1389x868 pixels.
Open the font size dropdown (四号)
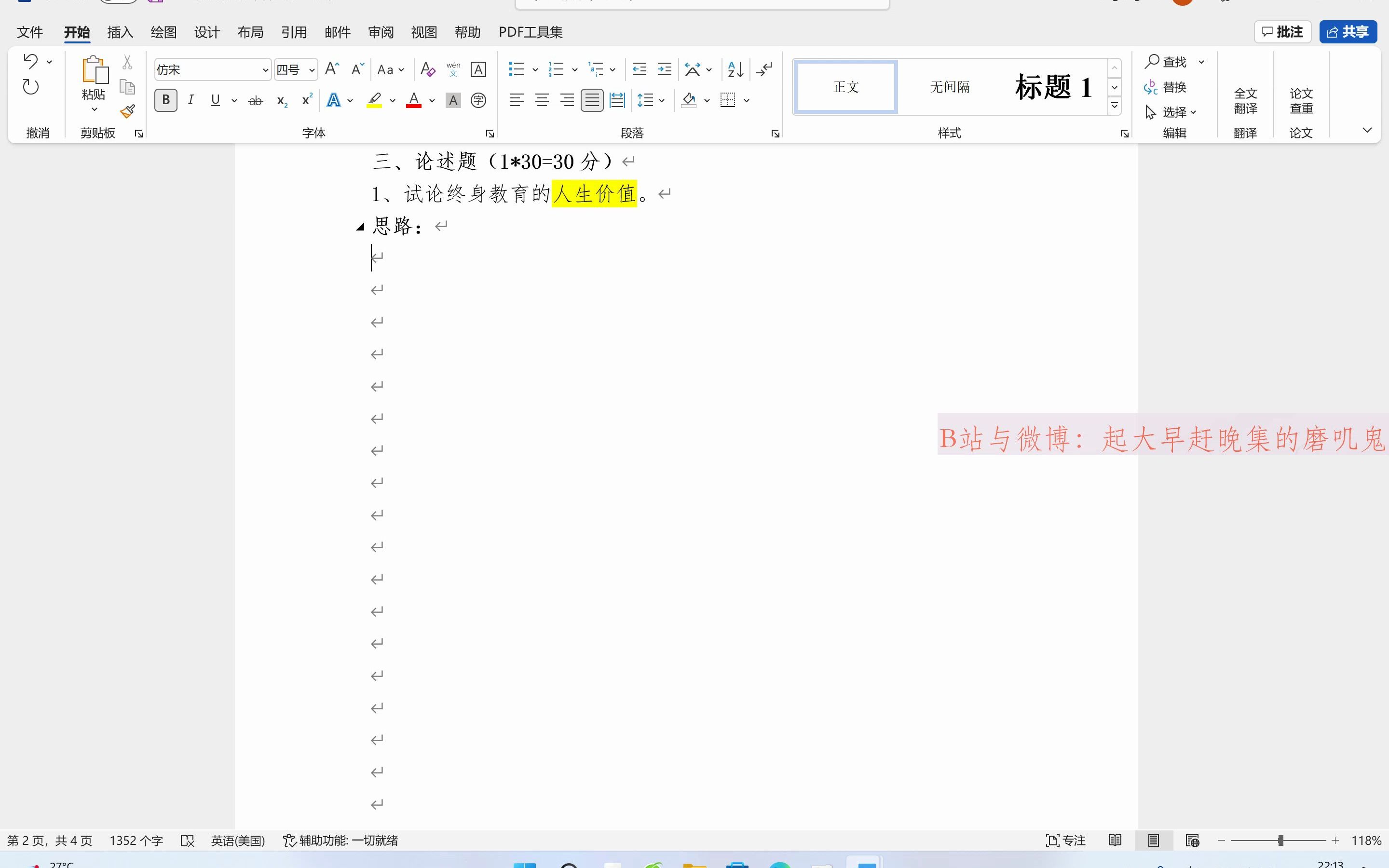(312, 70)
